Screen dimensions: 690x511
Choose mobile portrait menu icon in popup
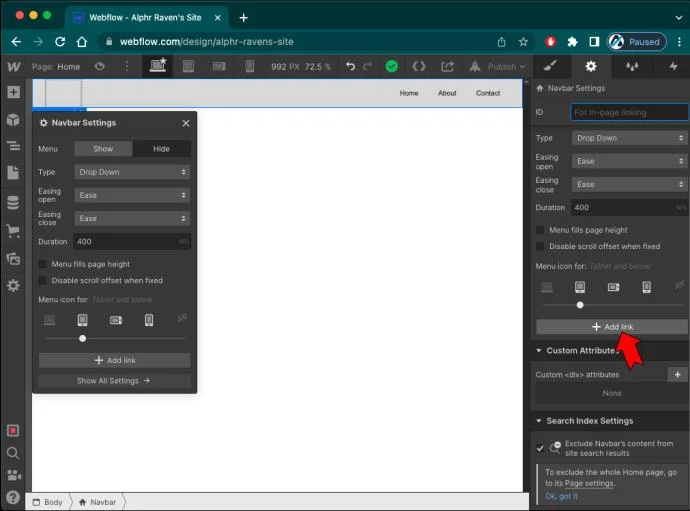tap(149, 320)
